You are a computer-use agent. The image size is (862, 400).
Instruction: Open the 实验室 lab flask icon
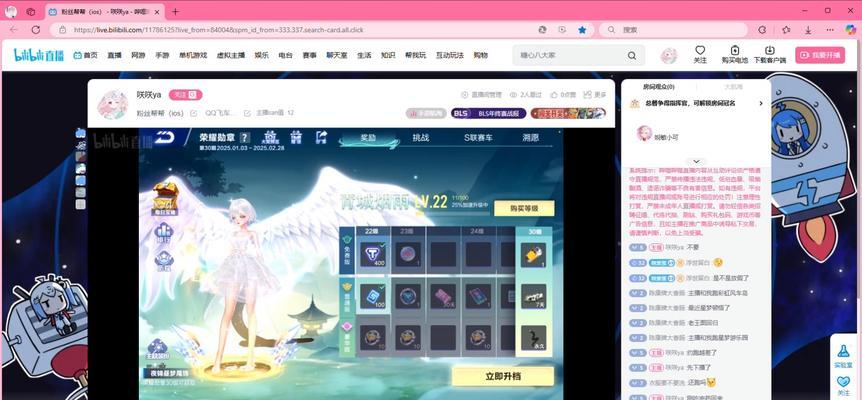pyautogui.click(x=843, y=354)
